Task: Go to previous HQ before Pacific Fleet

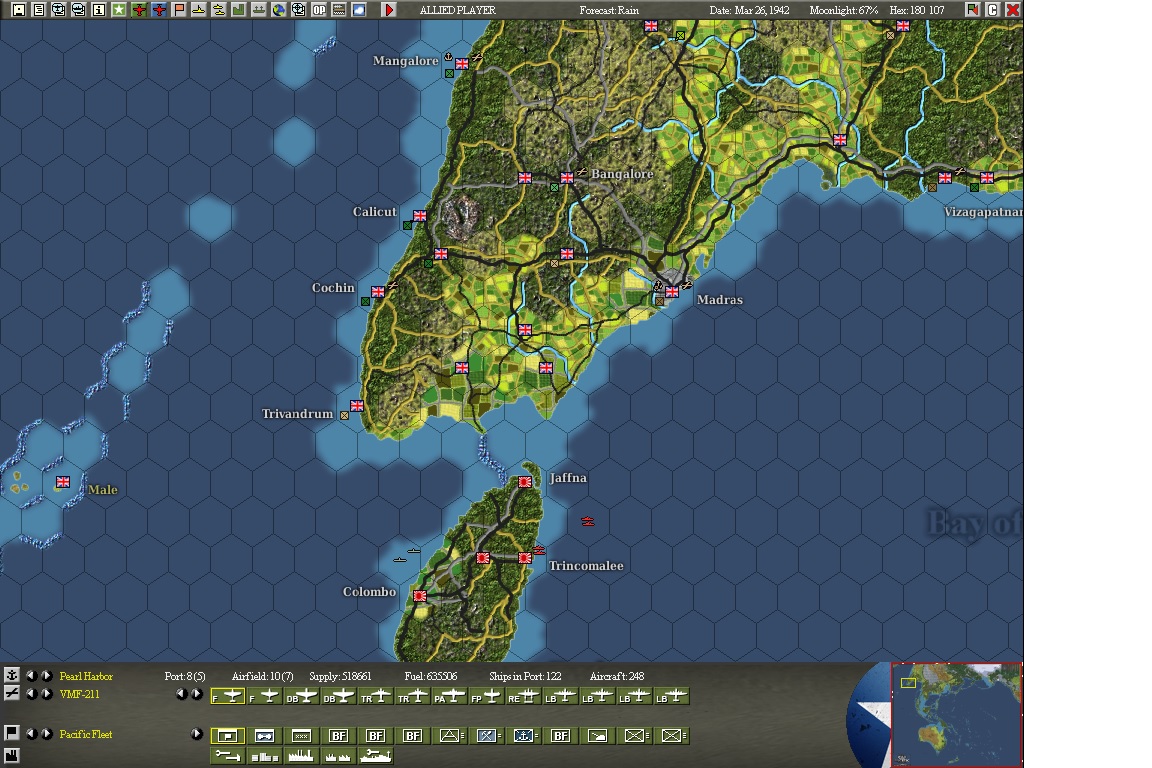Action: pos(31,733)
